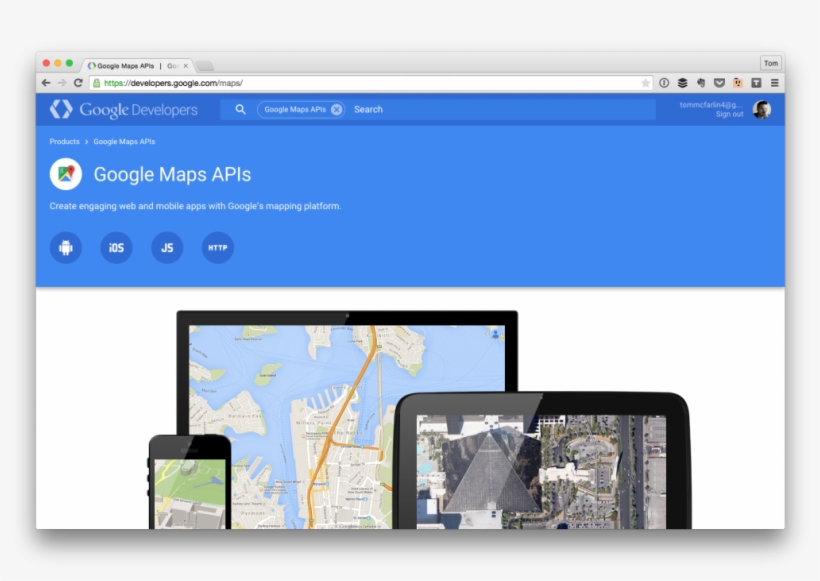Reload the current page
The image size is (820, 581).
coord(76,83)
